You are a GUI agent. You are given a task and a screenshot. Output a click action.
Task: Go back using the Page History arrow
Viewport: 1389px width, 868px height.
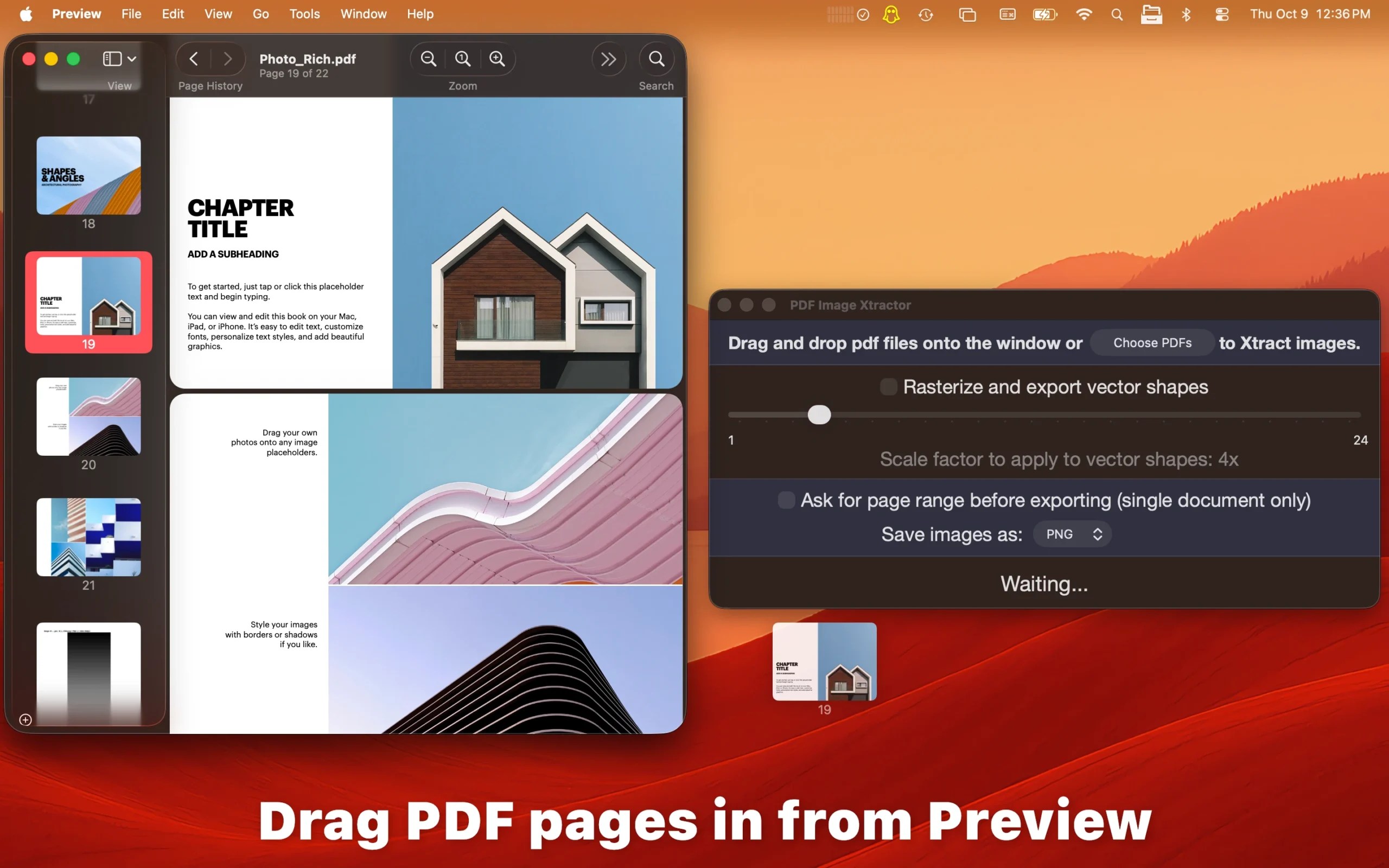(x=193, y=59)
